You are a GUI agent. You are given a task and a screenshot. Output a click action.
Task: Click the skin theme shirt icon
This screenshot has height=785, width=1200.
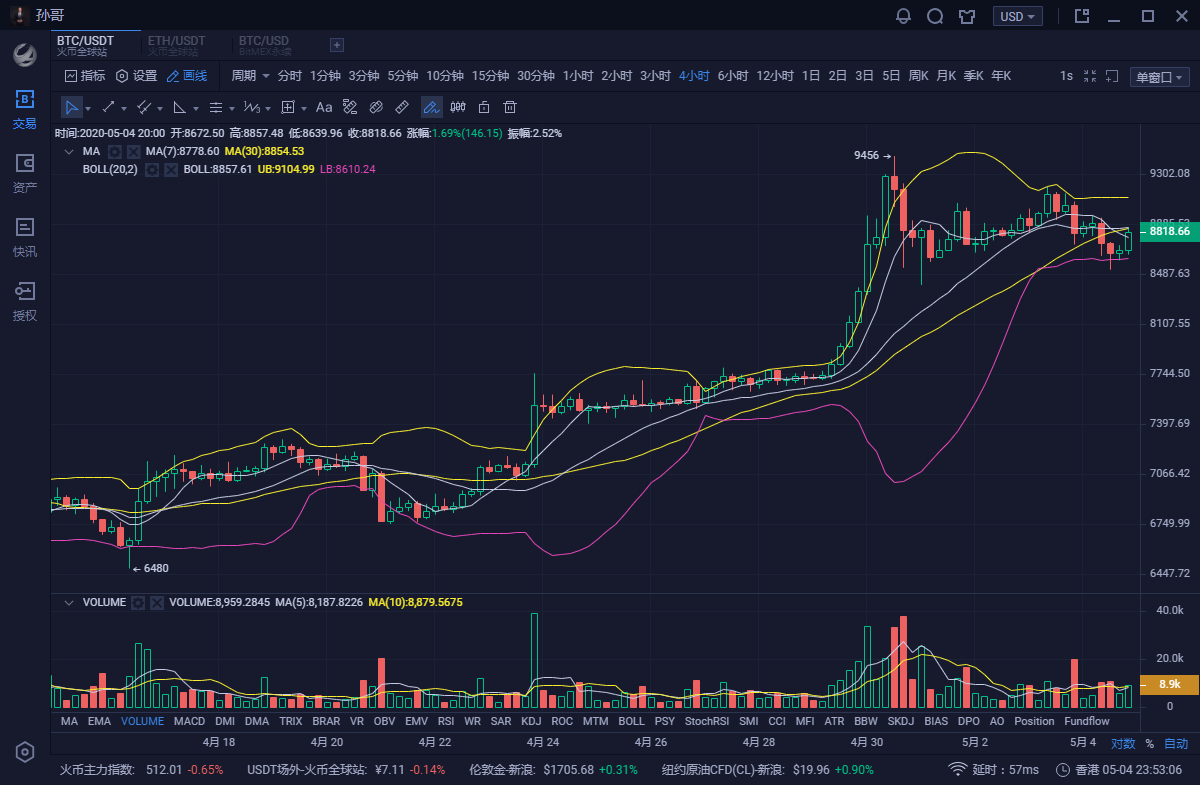[x=966, y=16]
